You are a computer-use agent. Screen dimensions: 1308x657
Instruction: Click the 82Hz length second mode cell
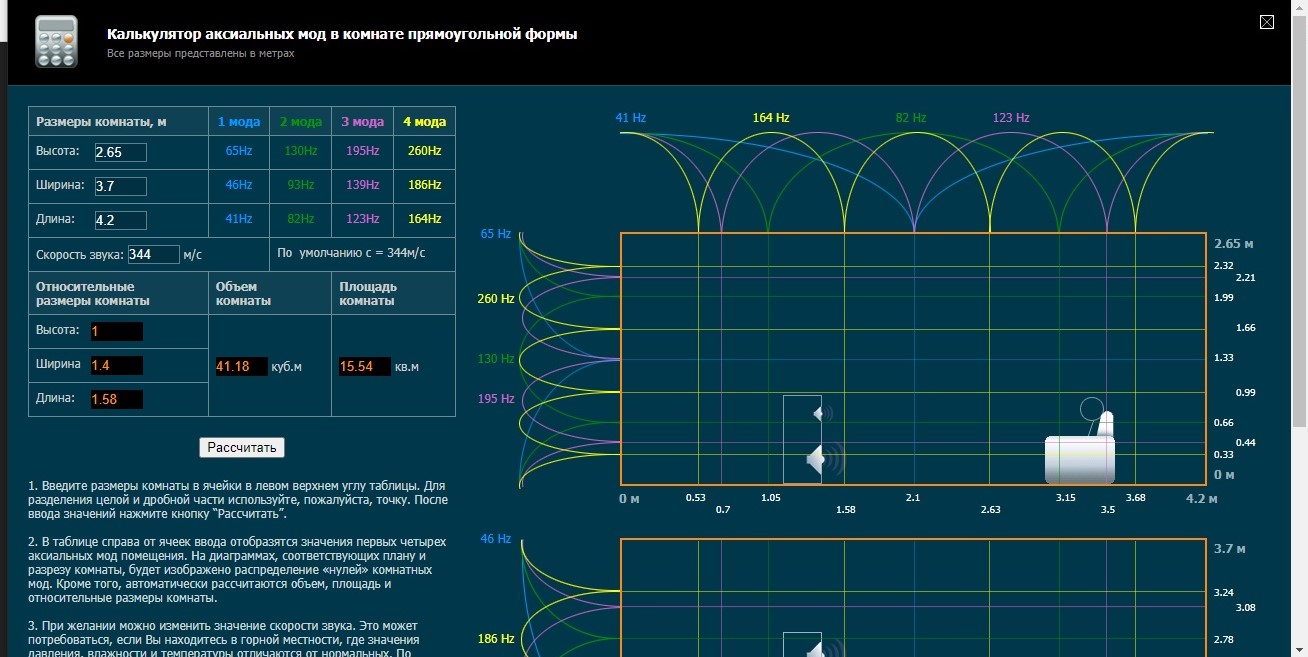click(301, 219)
